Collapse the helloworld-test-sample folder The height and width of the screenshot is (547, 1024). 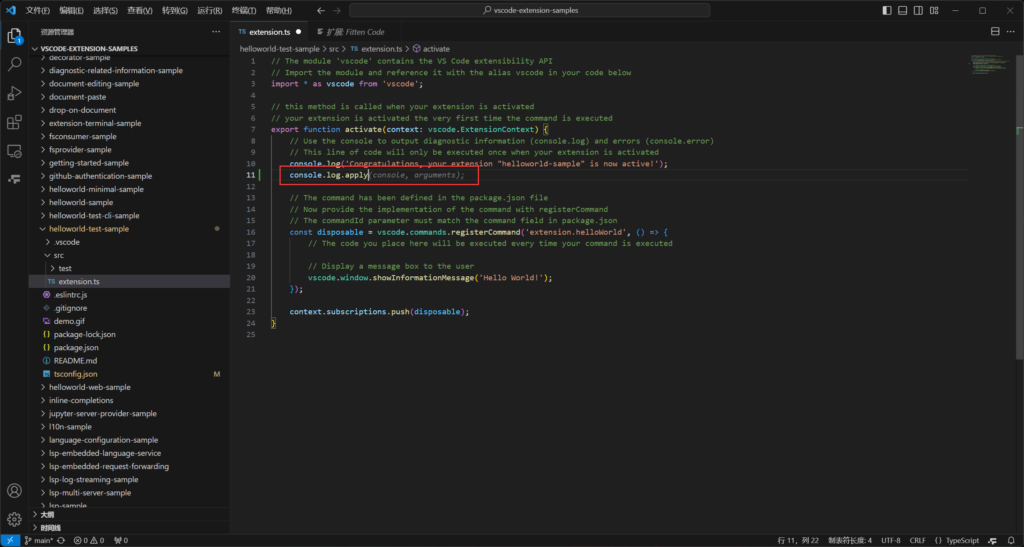[88, 228]
